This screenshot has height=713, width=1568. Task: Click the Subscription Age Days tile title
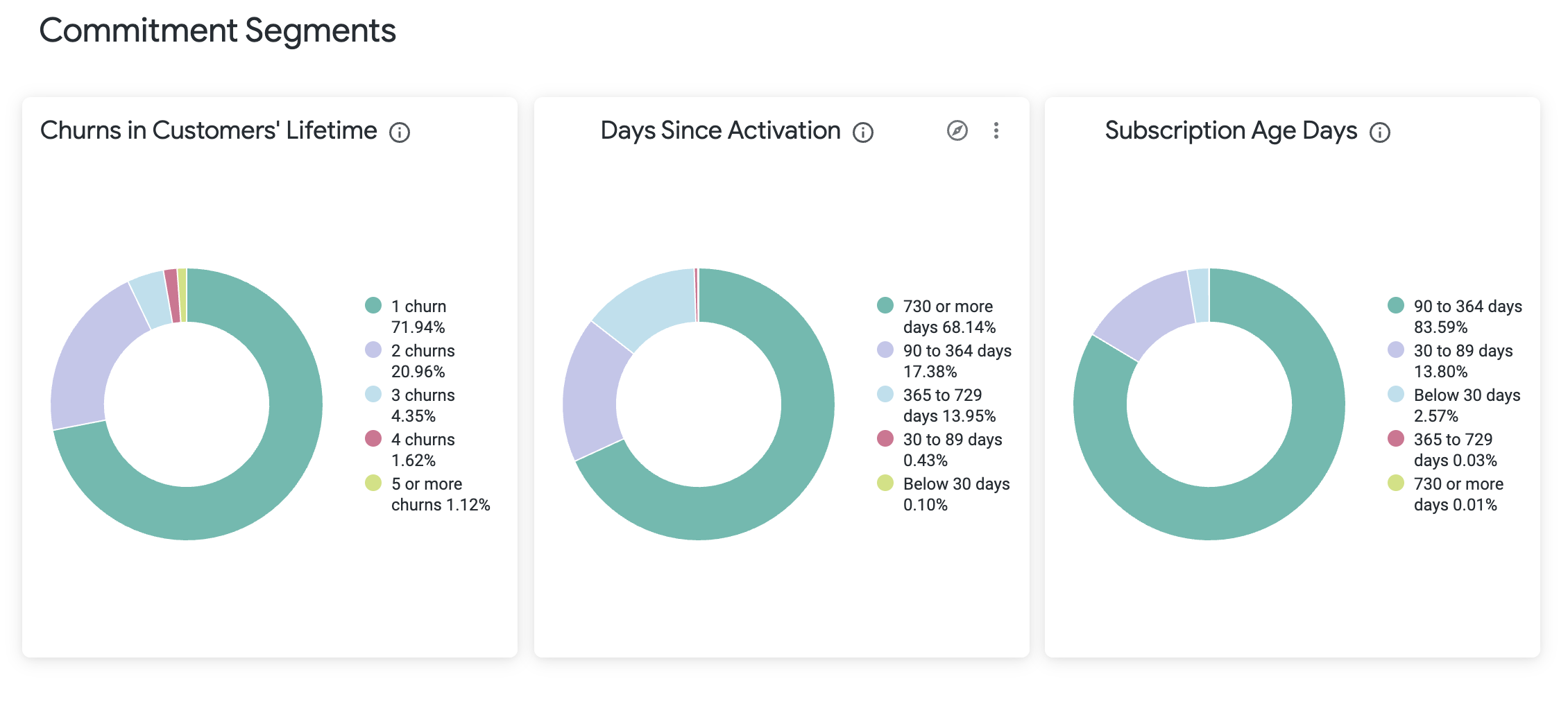1231,130
